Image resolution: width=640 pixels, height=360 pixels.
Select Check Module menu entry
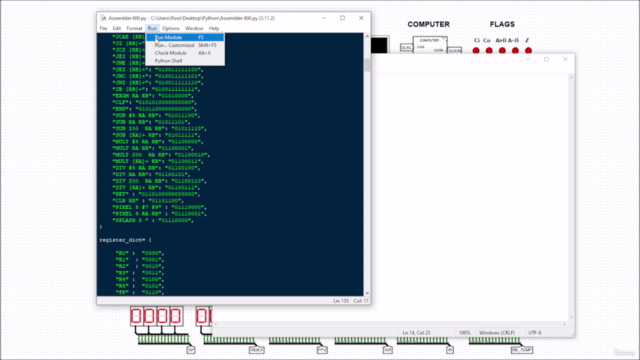185,53
